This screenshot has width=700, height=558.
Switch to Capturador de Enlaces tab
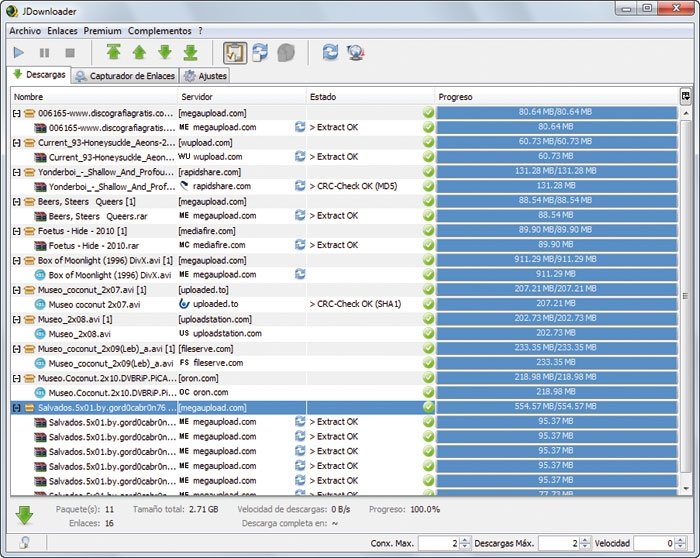pos(125,76)
